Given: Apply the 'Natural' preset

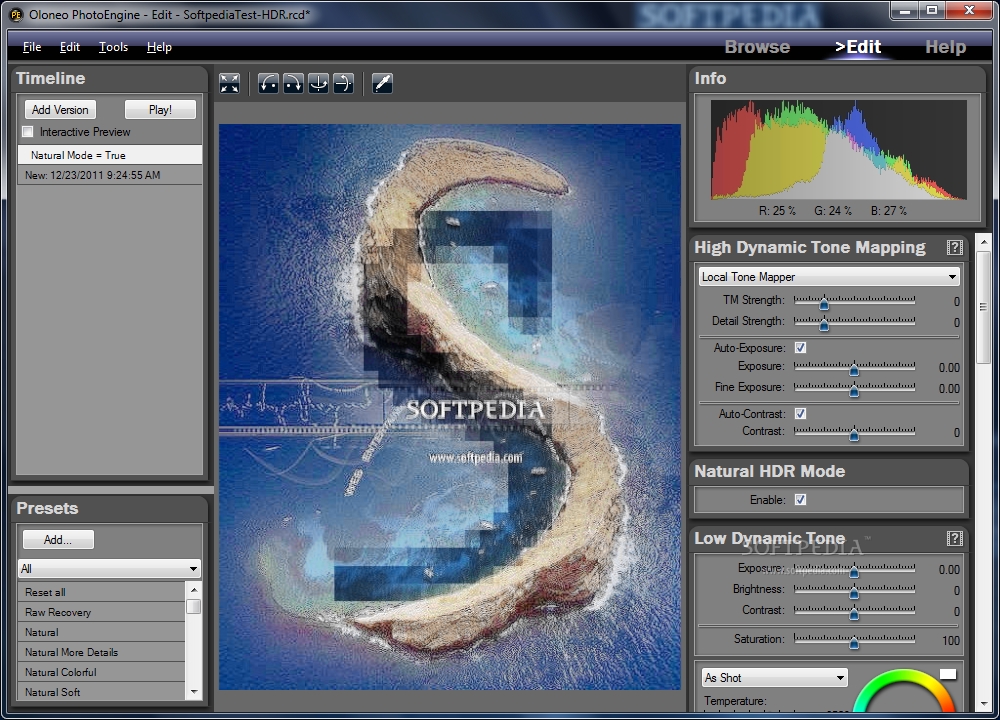Looking at the screenshot, I should (101, 632).
